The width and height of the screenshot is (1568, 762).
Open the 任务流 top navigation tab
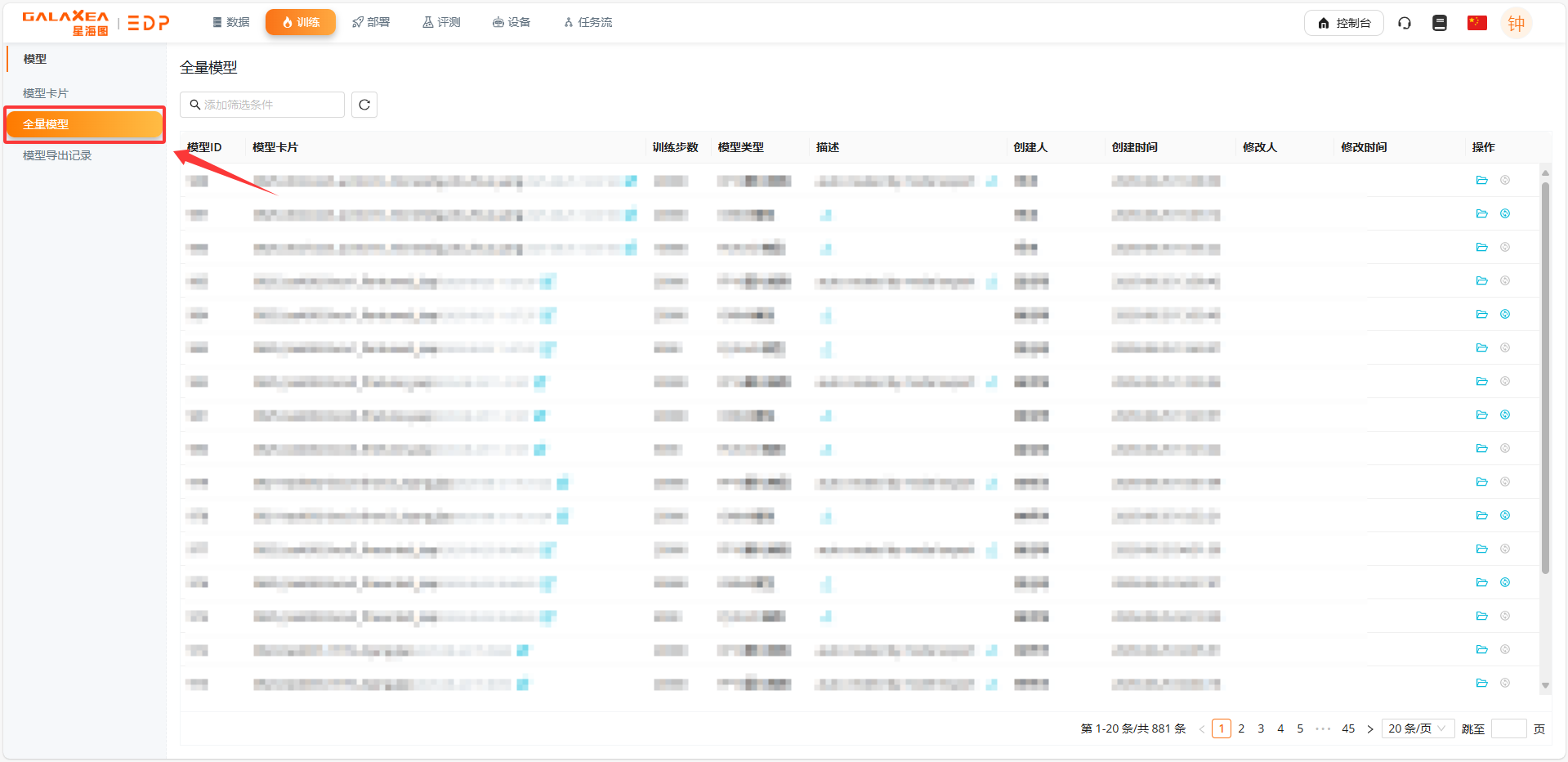click(x=587, y=22)
